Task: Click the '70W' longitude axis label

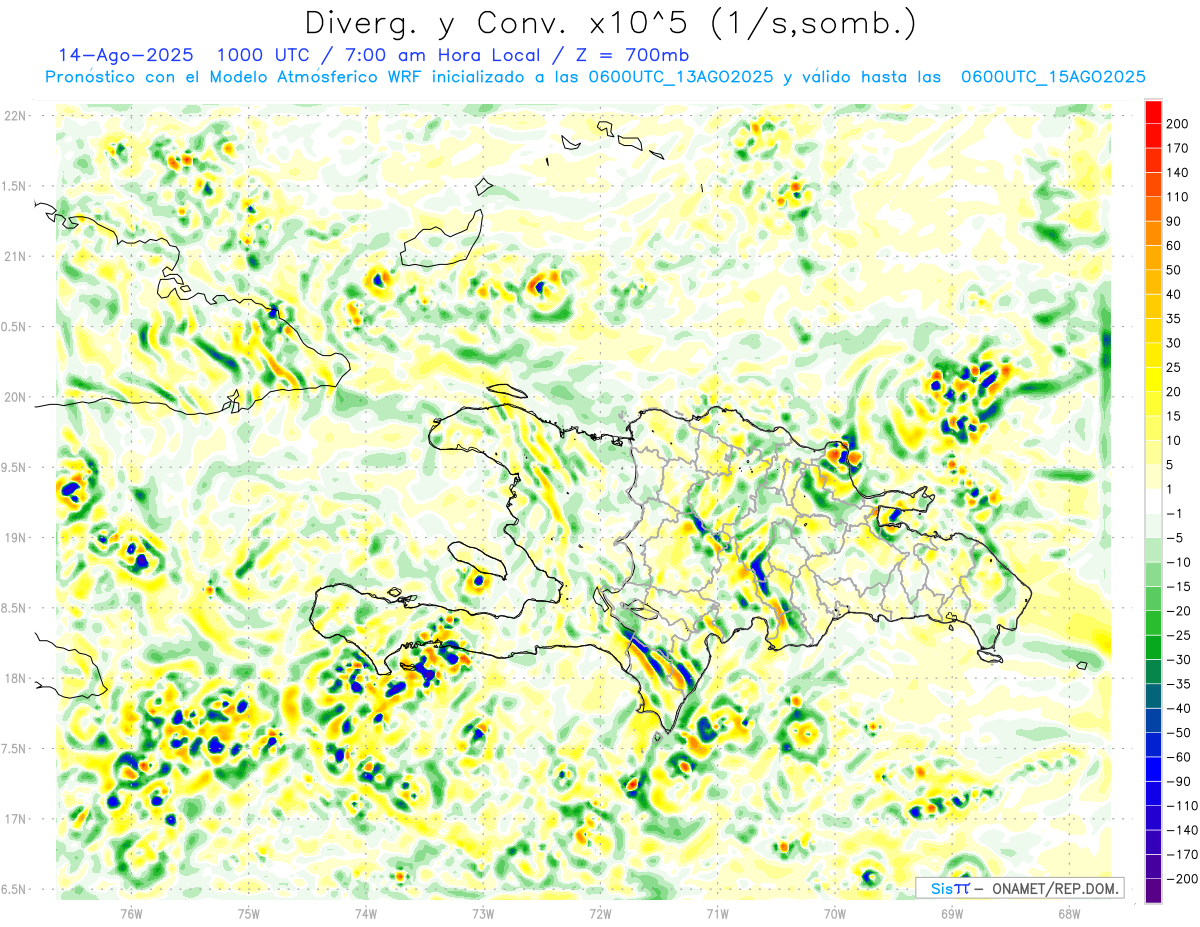Action: coord(835,913)
